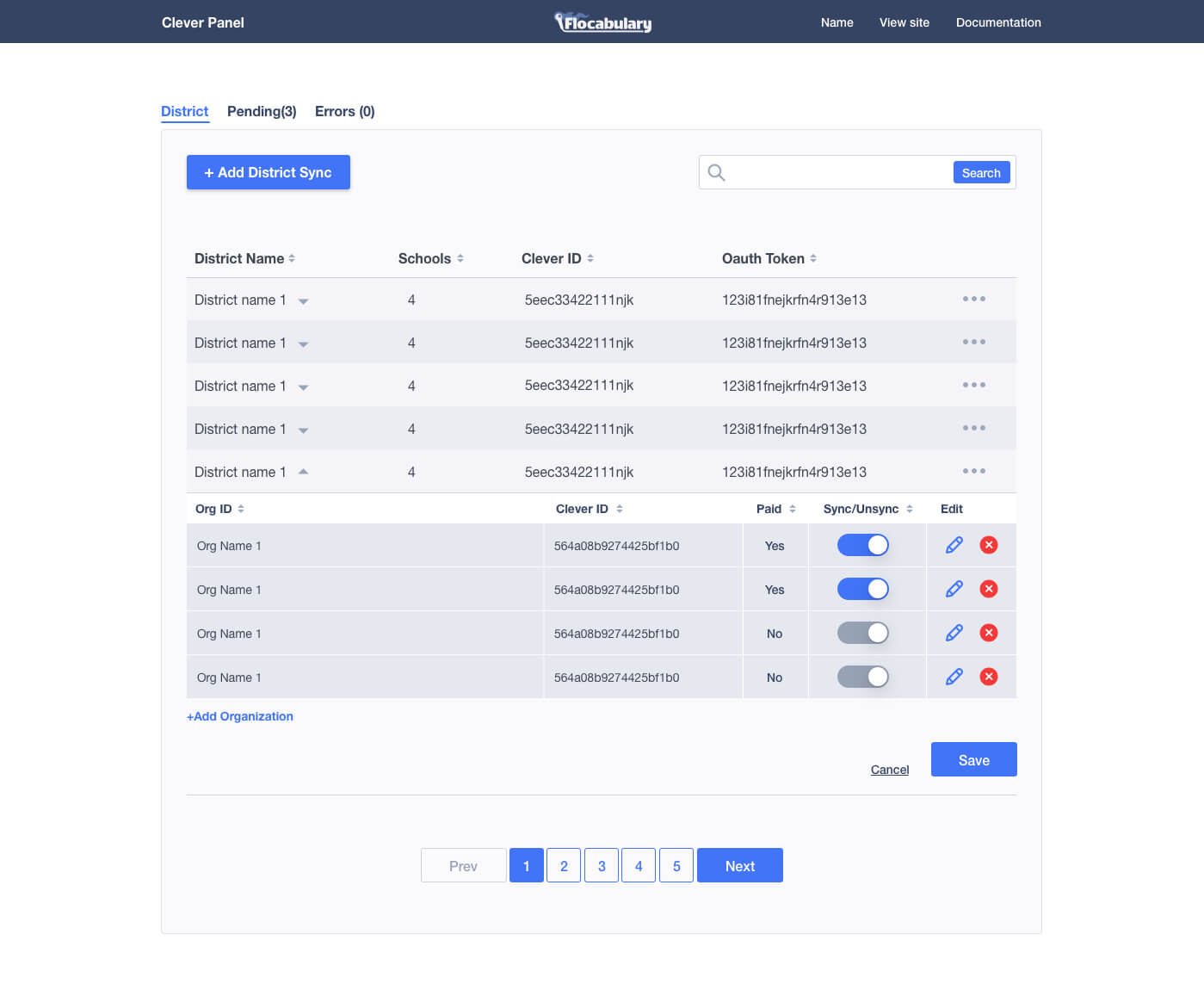
Task: Enable sync for the fourth organization row
Action: tap(863, 677)
